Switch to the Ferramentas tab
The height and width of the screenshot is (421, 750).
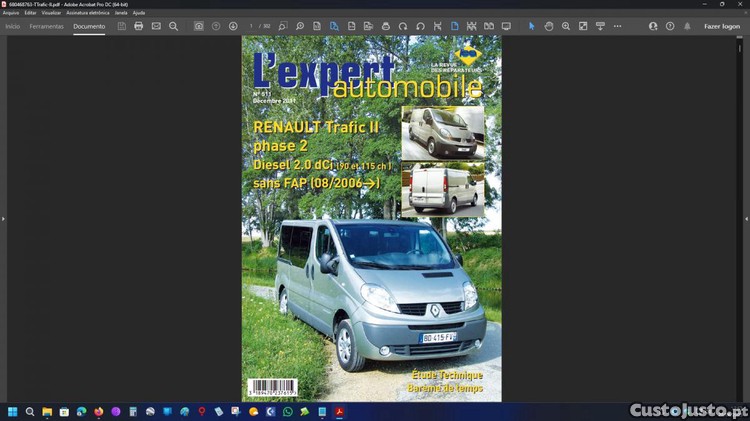tap(46, 26)
